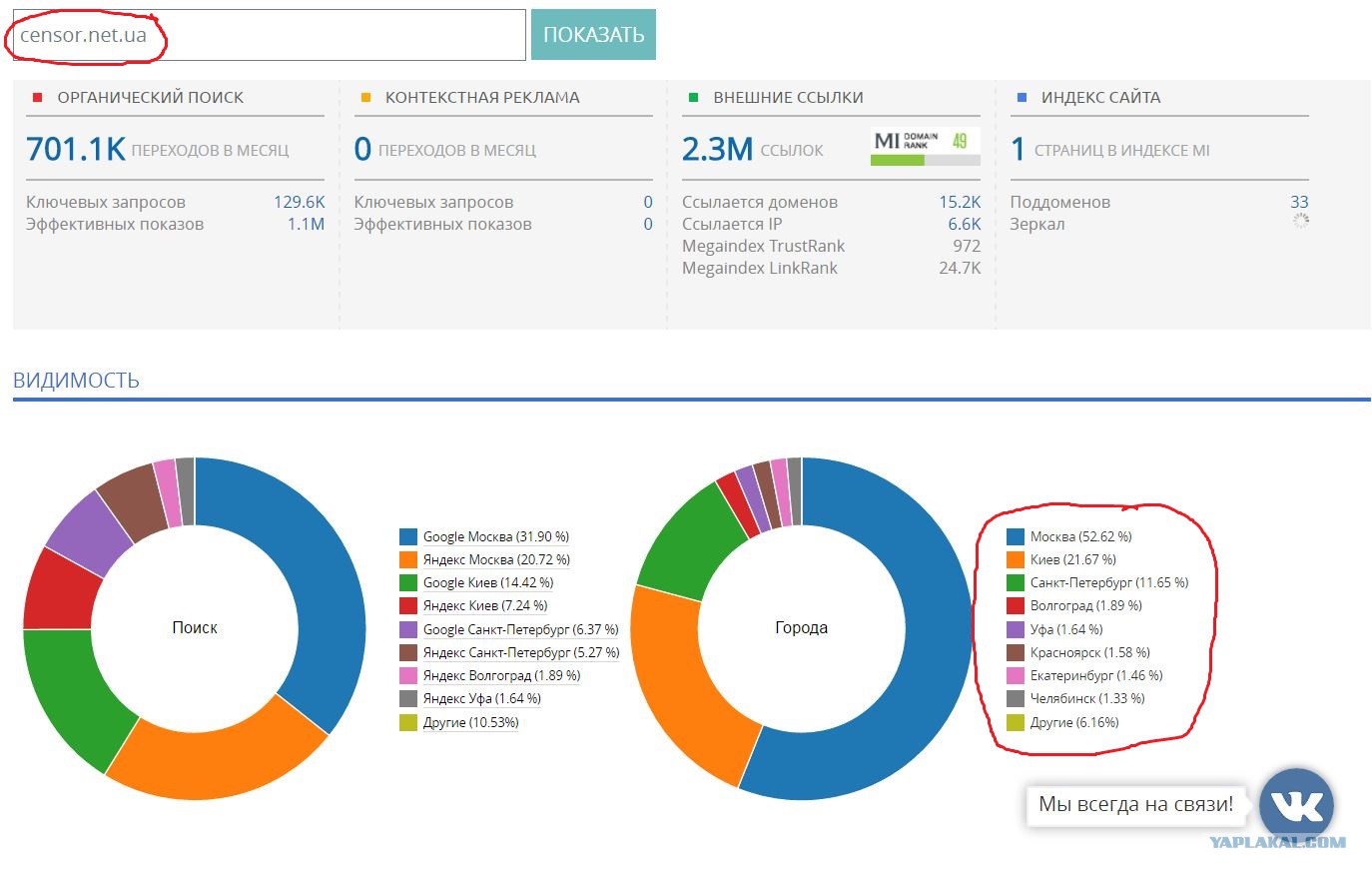This screenshot has height=872, width=1372.
Task: Toggle Санкт-Петербург city legend entry
Action: pyautogui.click(x=1097, y=582)
